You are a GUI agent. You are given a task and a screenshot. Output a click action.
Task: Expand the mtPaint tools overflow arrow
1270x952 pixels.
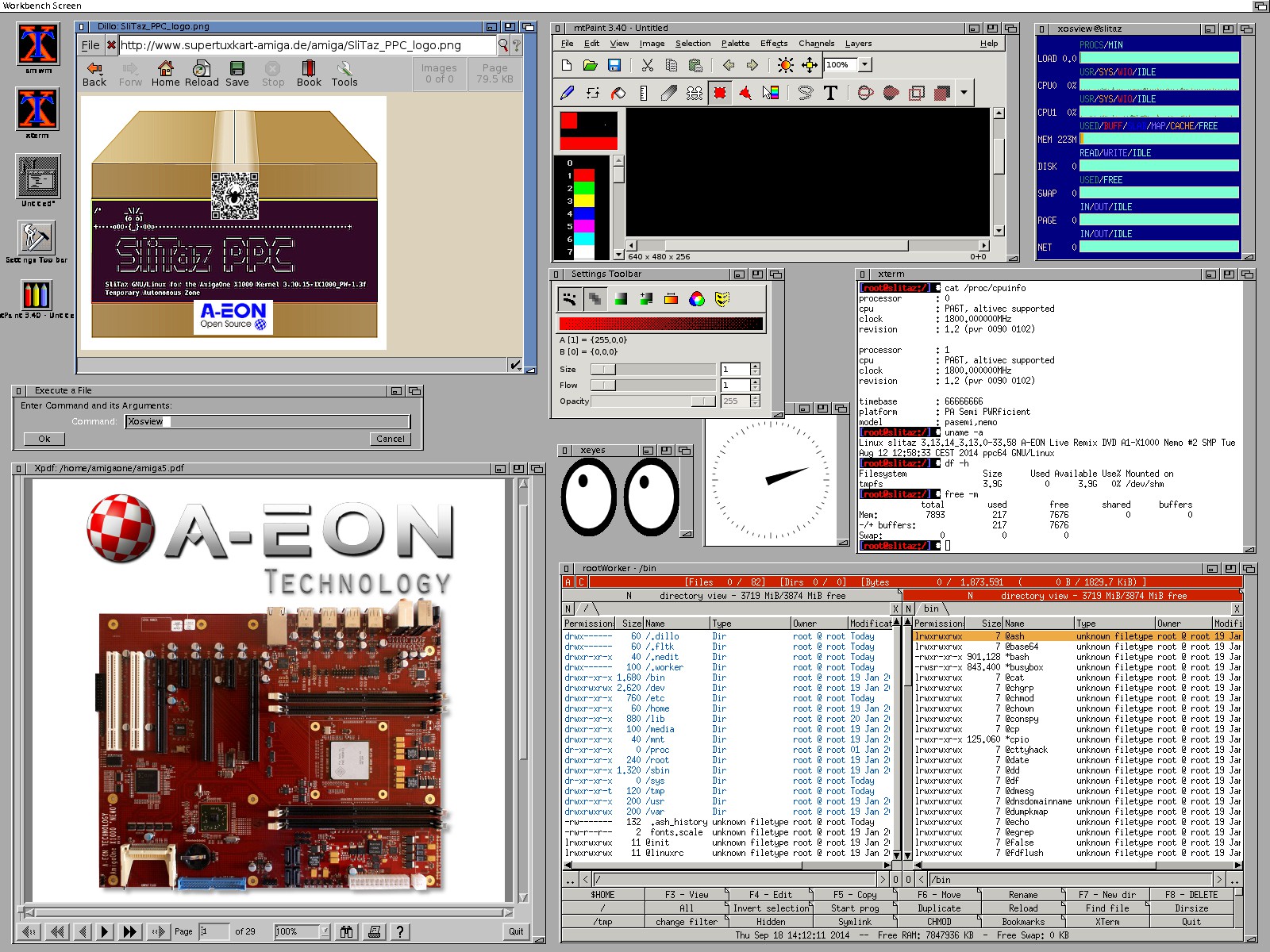964,93
